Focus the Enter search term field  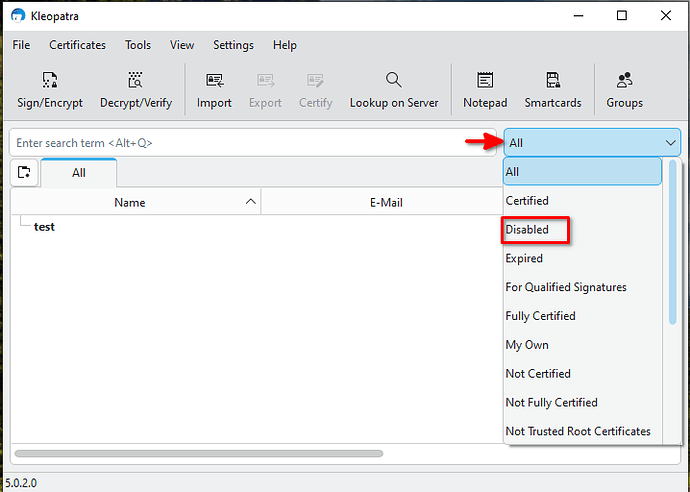253,143
